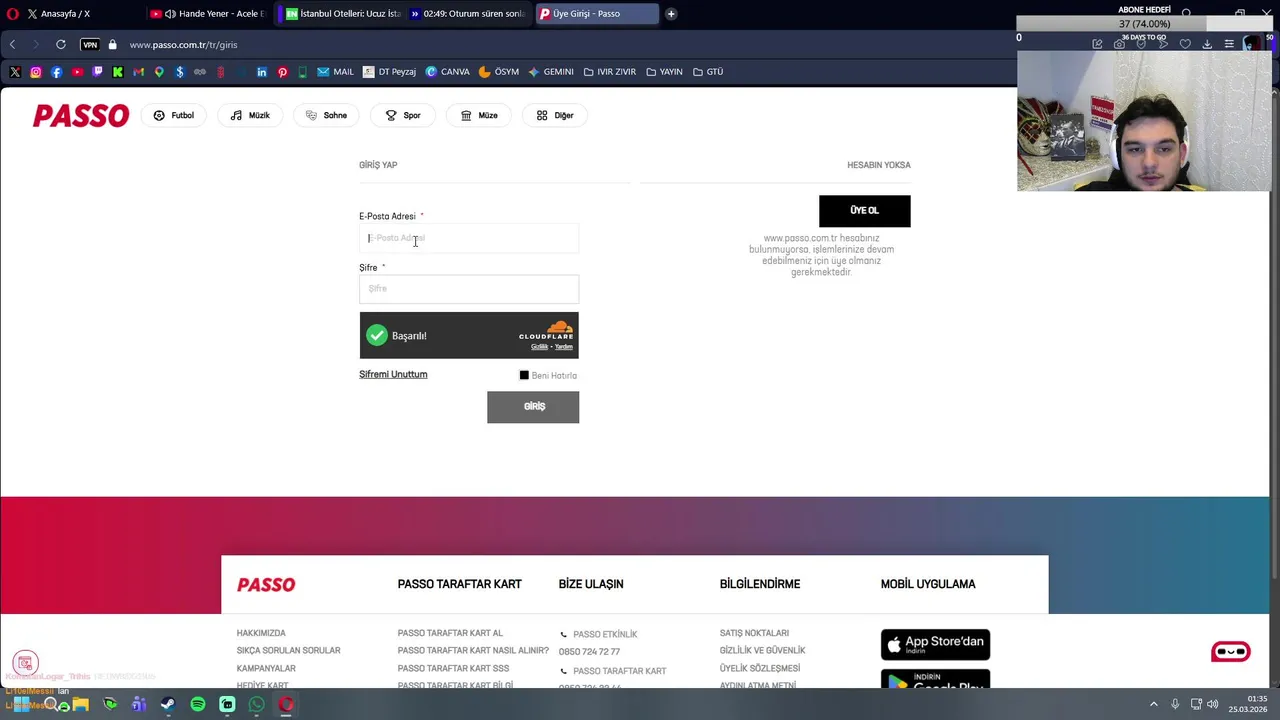Open the Google Maps bookmark
This screenshot has width=1280, height=720.
tap(159, 72)
